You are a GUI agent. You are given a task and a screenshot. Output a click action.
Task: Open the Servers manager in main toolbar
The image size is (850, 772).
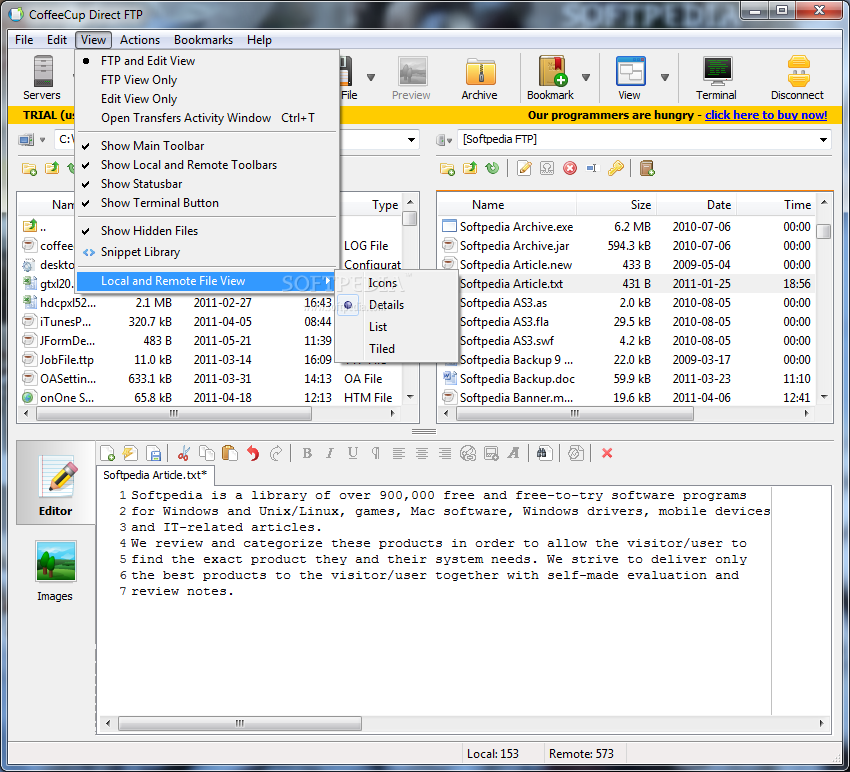tap(42, 78)
